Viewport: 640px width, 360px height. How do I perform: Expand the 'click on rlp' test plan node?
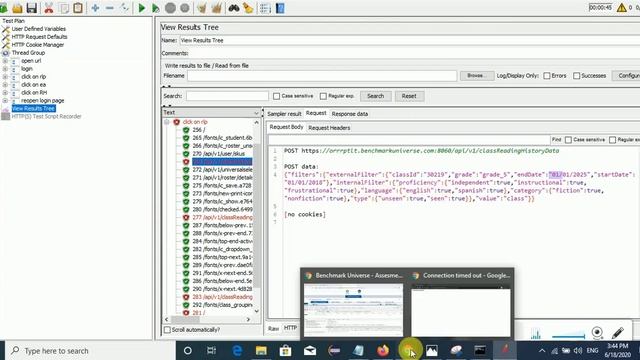tap(5, 77)
